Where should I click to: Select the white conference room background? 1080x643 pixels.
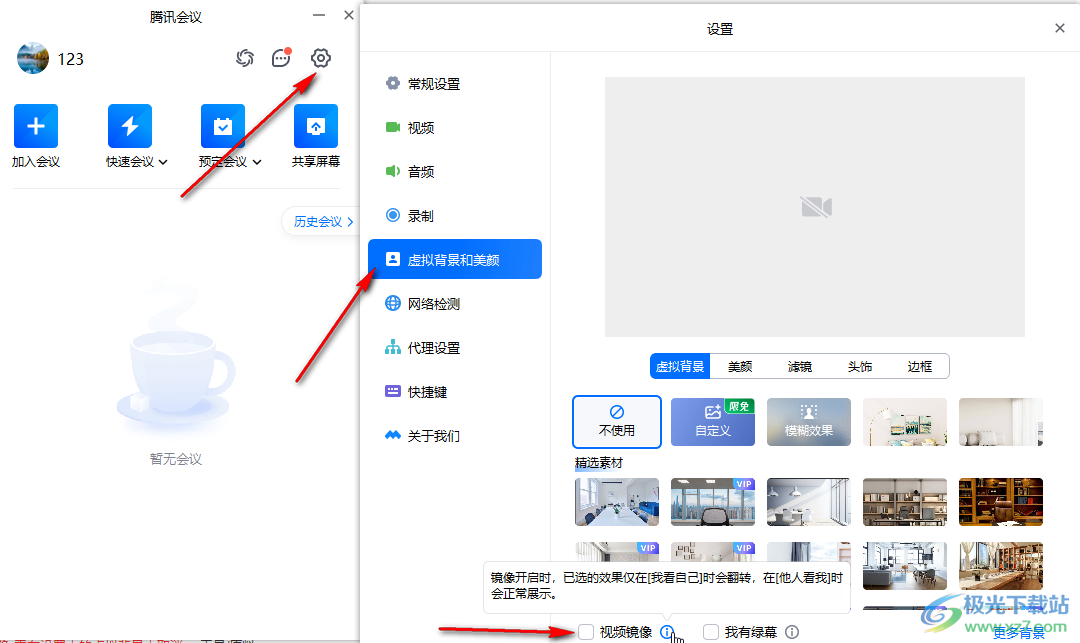pyautogui.click(x=617, y=502)
